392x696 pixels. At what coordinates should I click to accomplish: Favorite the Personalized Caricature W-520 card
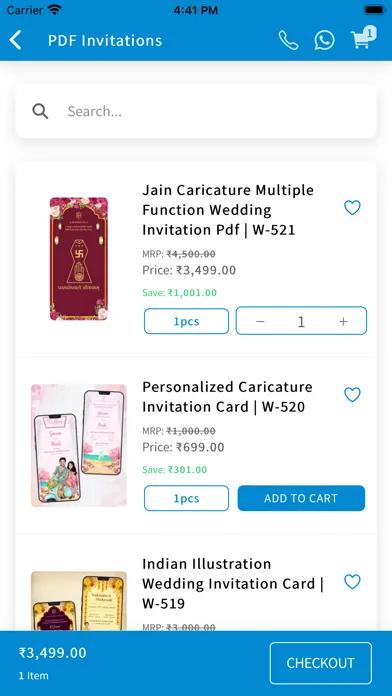click(x=352, y=395)
